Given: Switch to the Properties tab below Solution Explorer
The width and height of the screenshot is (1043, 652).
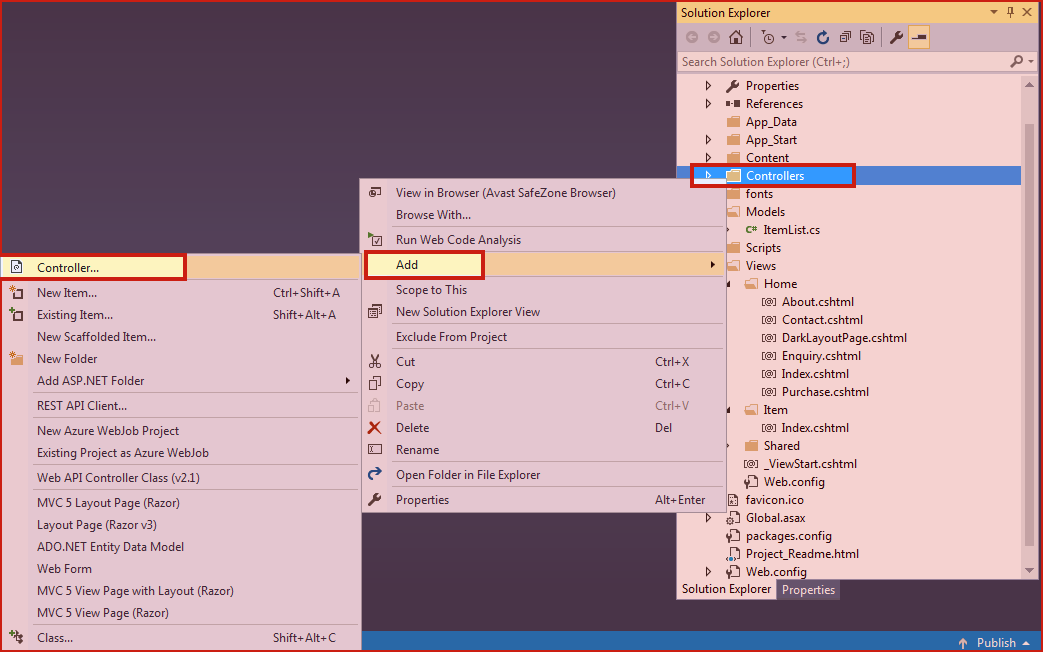Looking at the screenshot, I should point(808,589).
